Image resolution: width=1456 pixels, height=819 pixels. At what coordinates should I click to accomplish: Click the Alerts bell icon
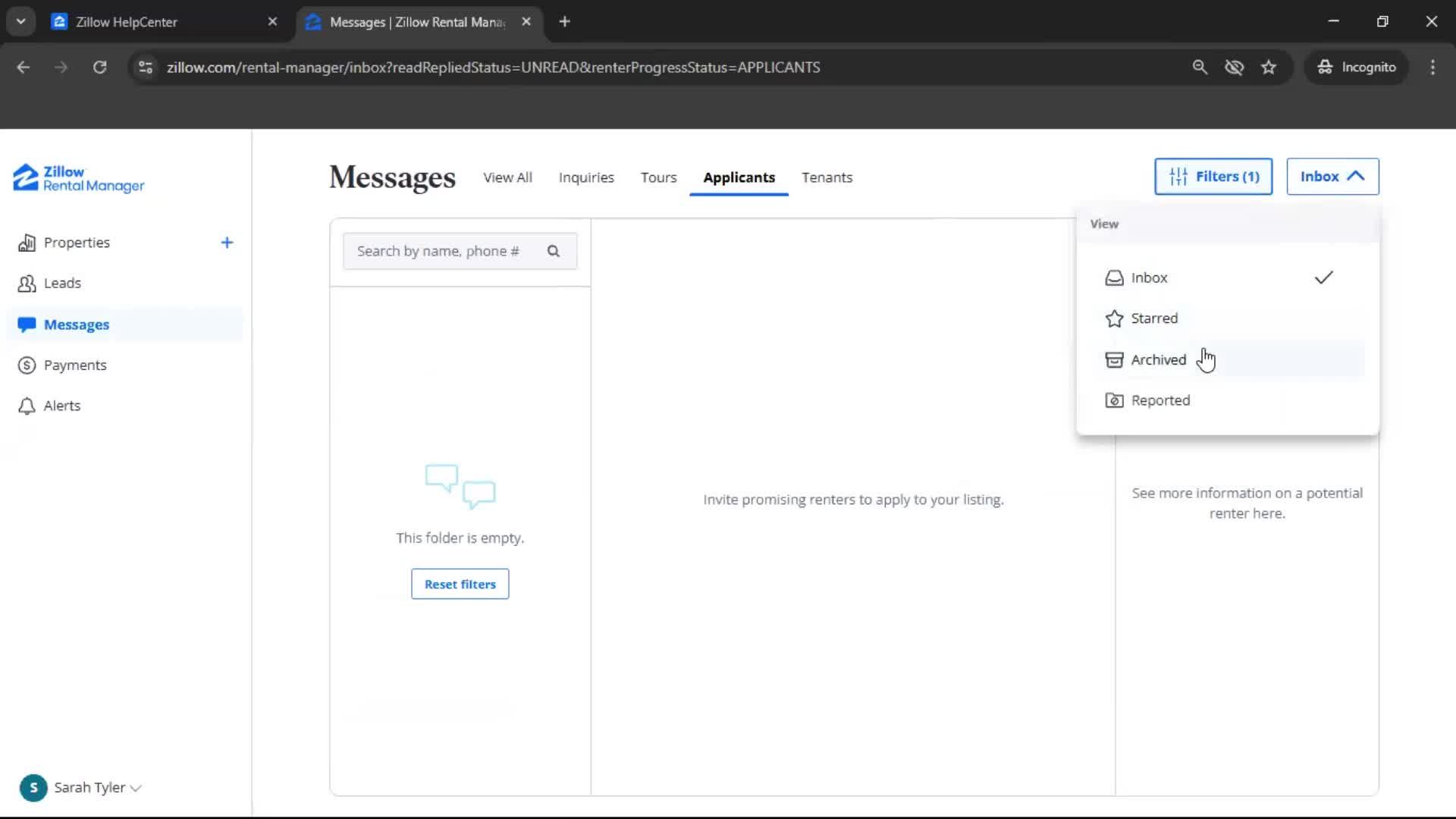coord(26,406)
